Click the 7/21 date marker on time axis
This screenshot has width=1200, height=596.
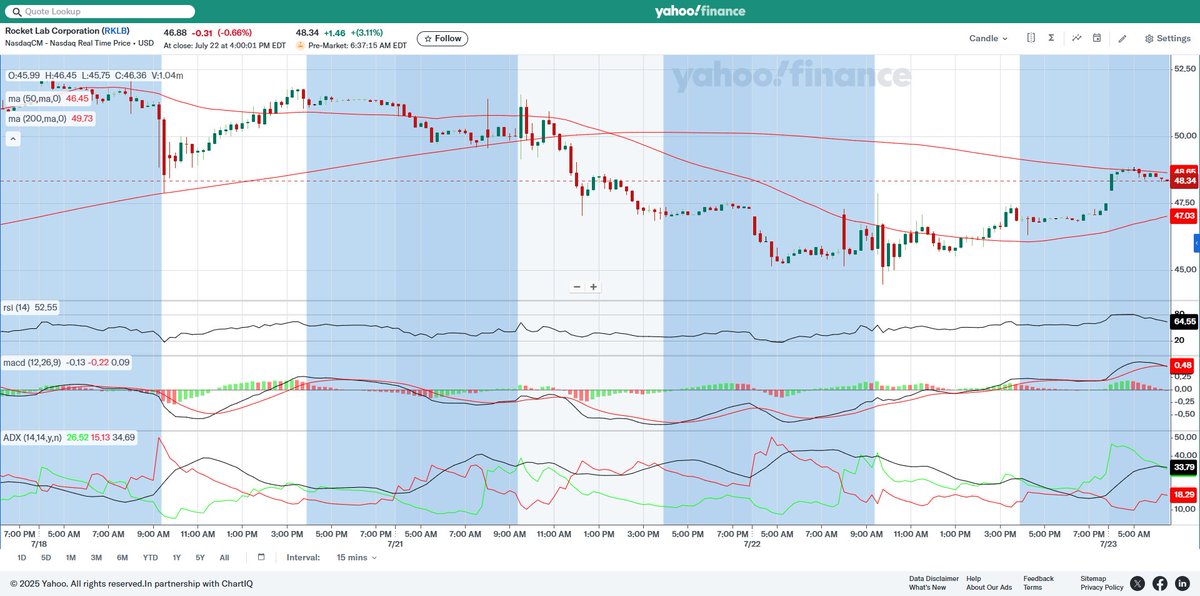coord(395,543)
